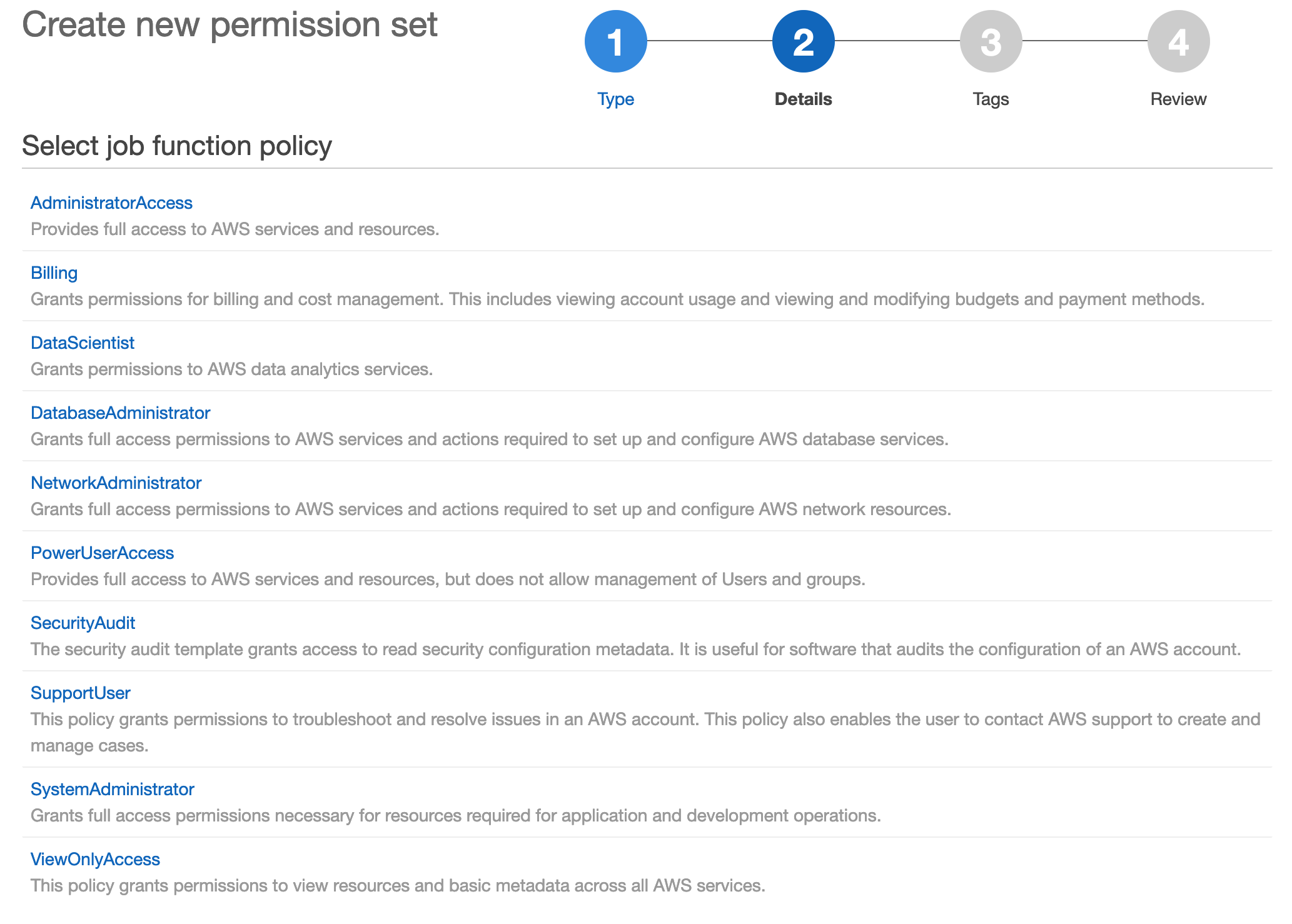Select the DatabaseAdministrator policy

coord(121,413)
